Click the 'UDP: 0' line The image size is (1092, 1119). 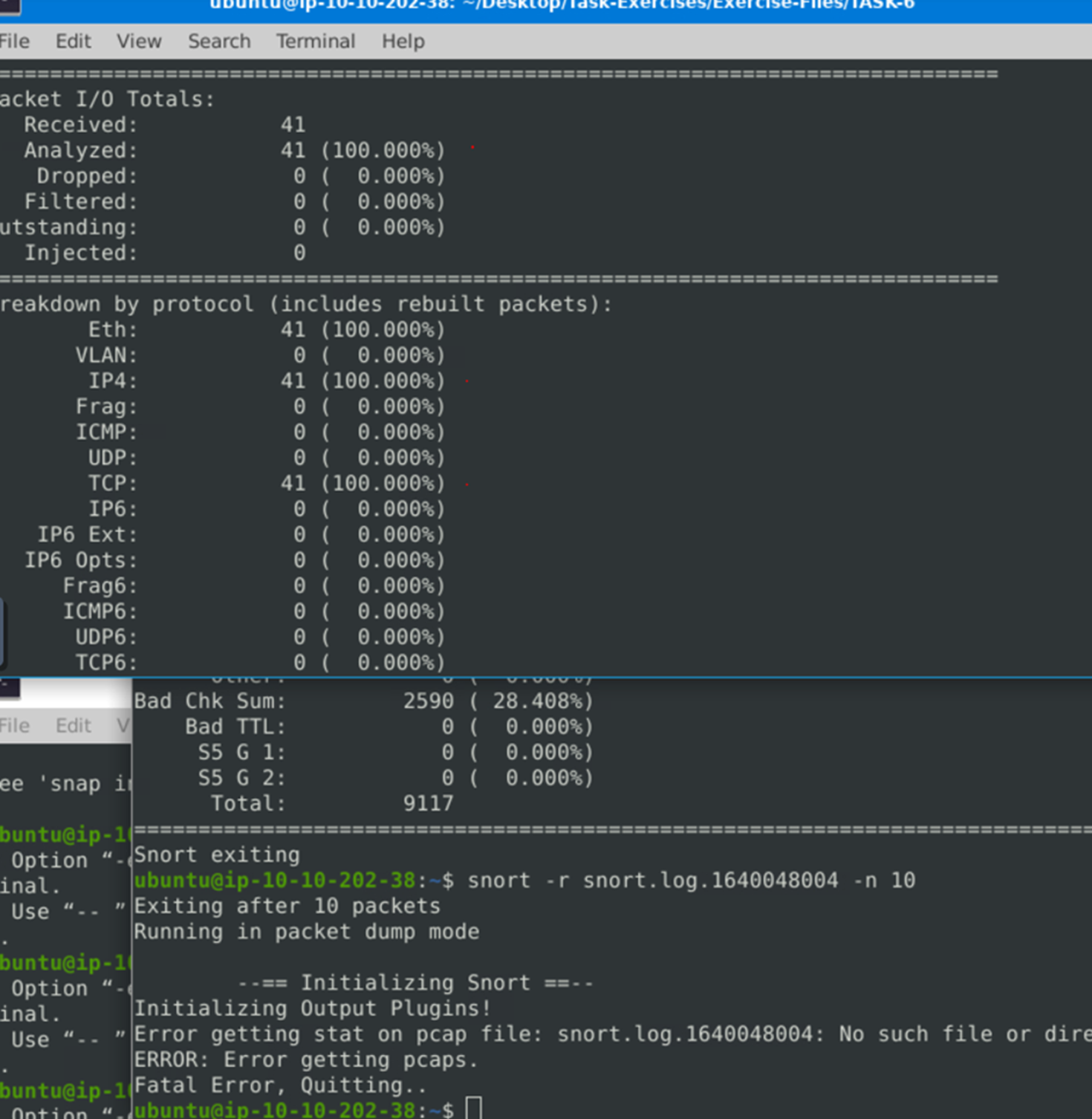point(266,458)
